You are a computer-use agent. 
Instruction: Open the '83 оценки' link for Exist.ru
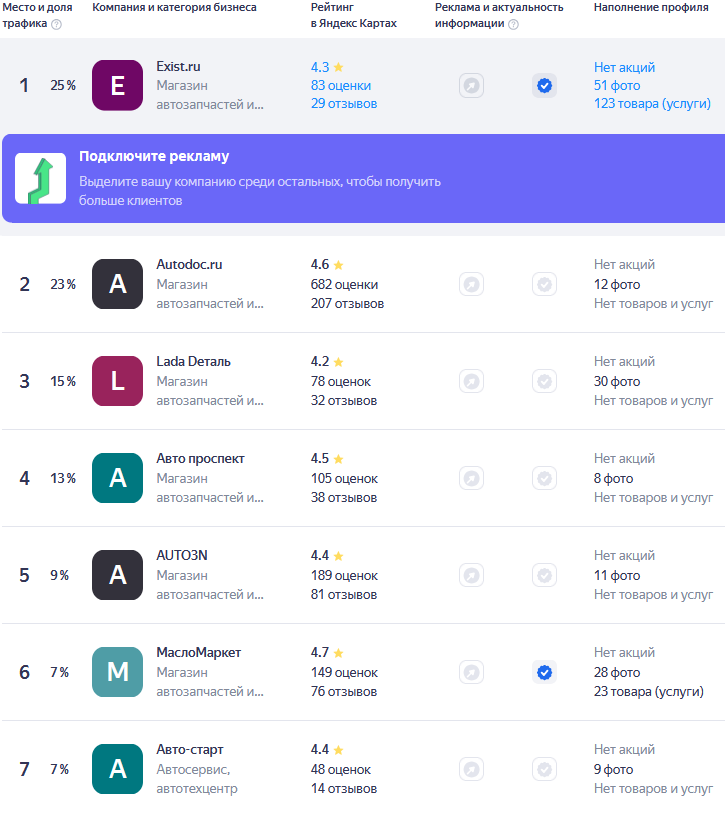click(341, 85)
